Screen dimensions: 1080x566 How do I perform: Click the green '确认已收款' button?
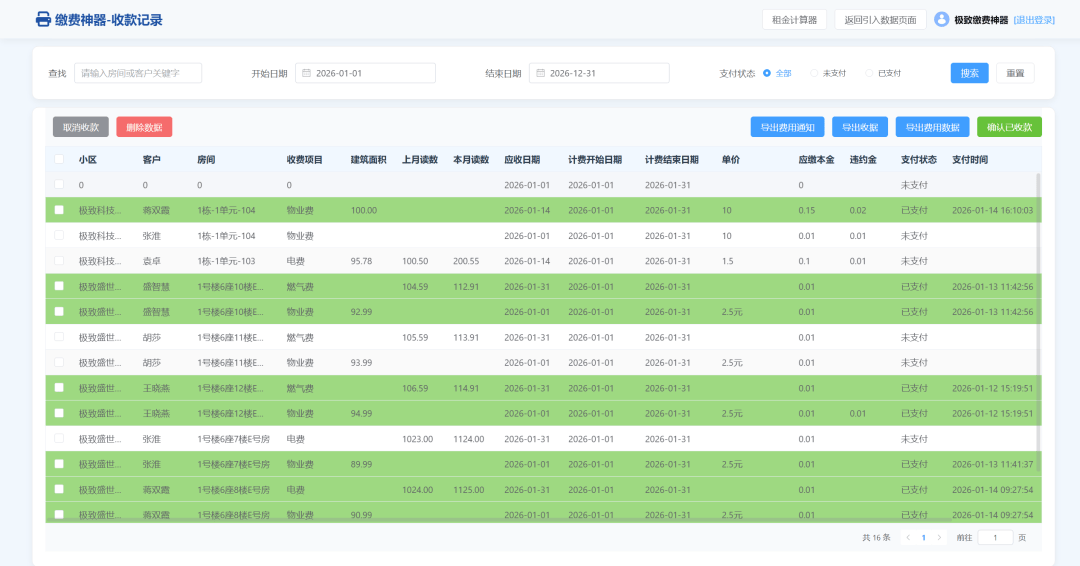tap(1009, 127)
